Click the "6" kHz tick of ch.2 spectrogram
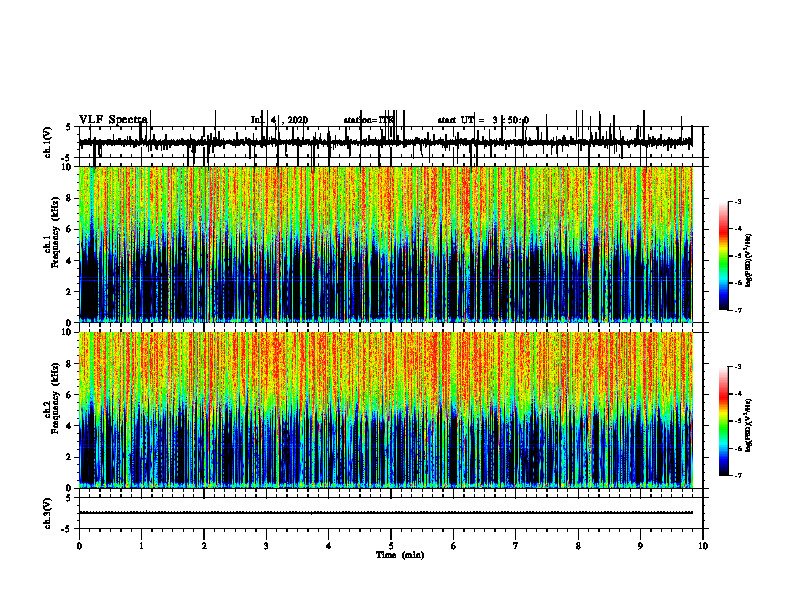The image size is (792, 612). (x=70, y=395)
